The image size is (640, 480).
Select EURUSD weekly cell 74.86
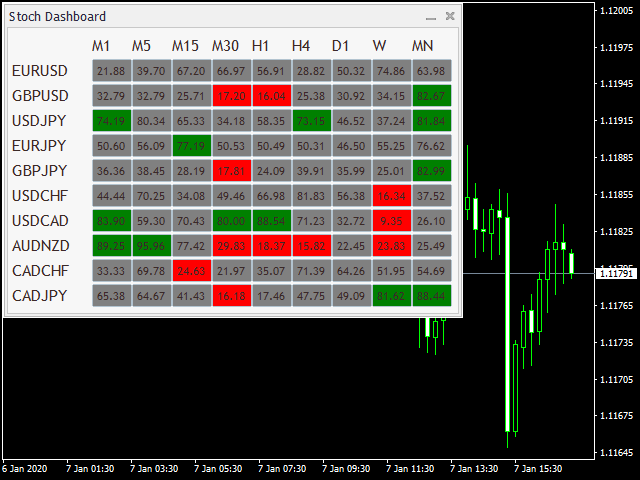tap(391, 71)
